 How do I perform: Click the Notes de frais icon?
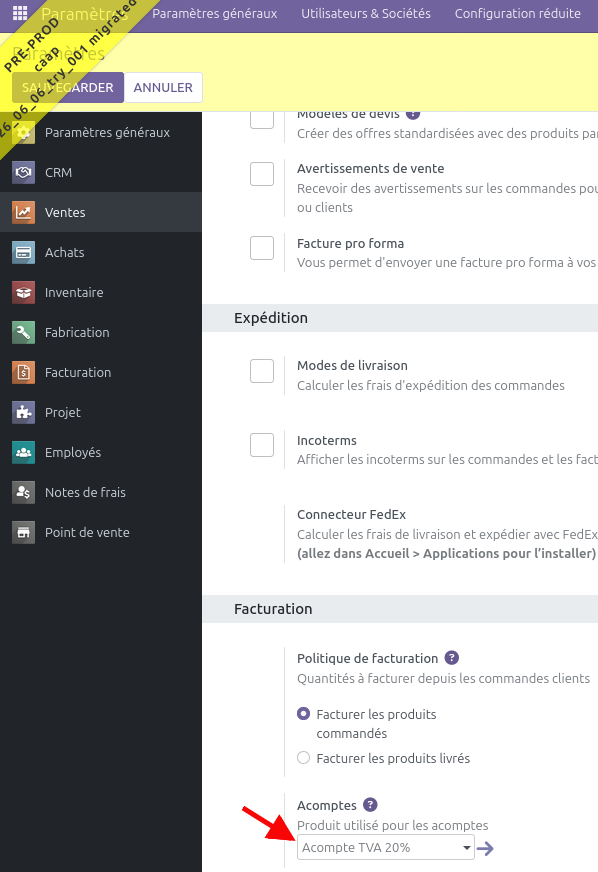click(x=23, y=493)
